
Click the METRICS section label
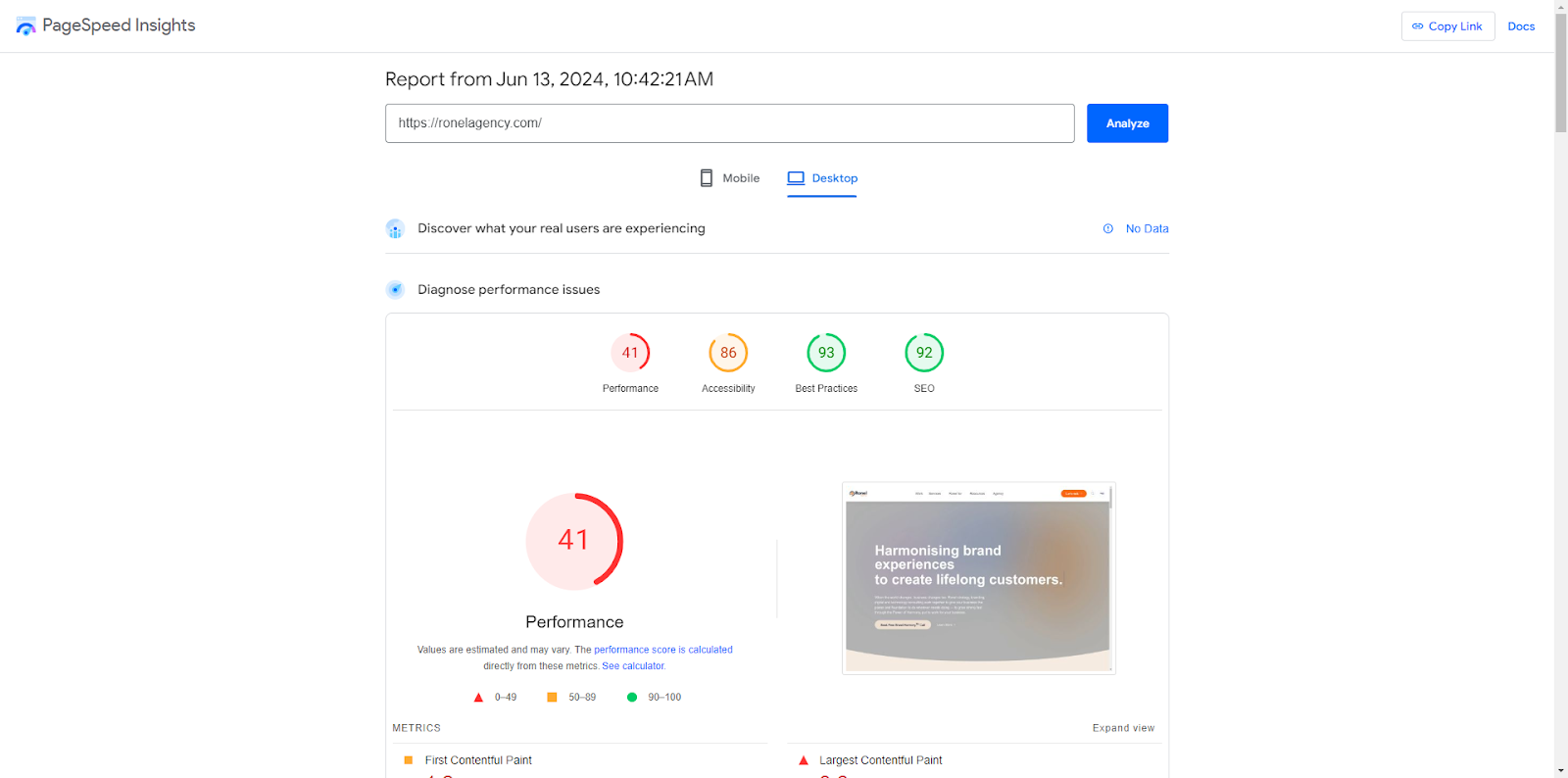(416, 728)
